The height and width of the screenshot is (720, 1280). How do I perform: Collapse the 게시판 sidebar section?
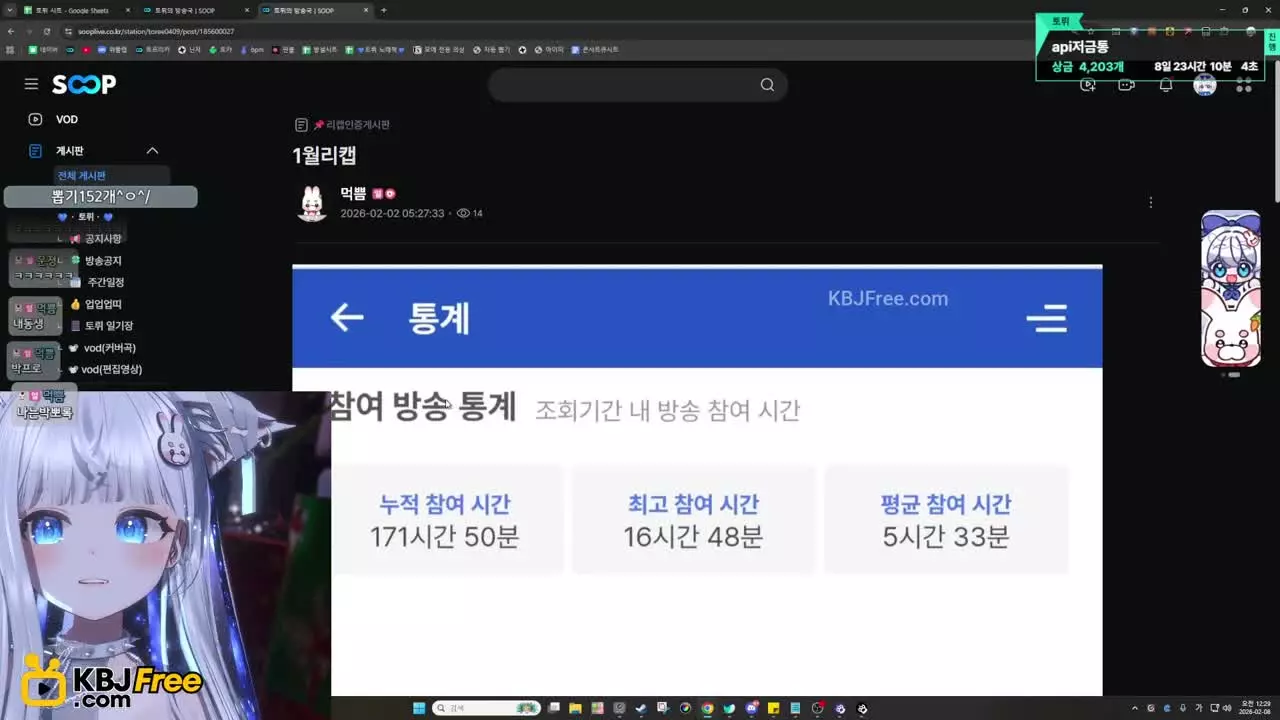pyautogui.click(x=152, y=151)
